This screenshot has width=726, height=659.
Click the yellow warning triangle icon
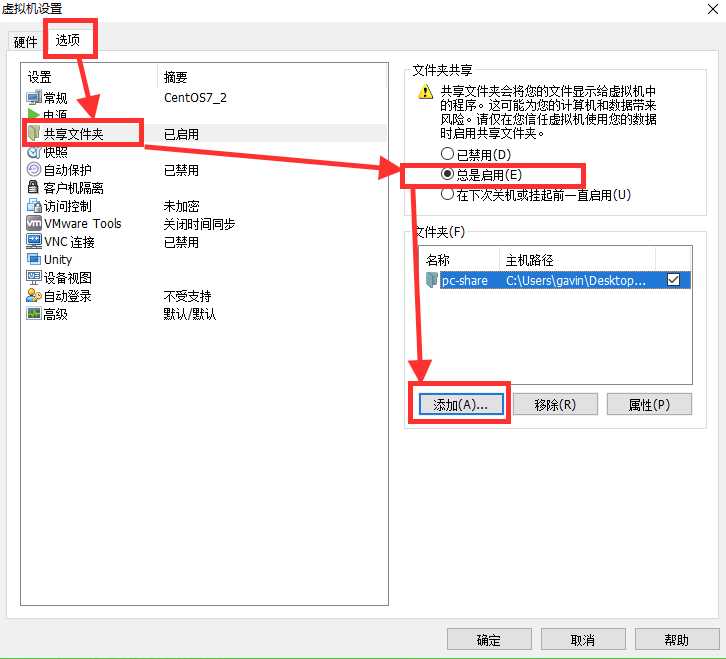(426, 92)
